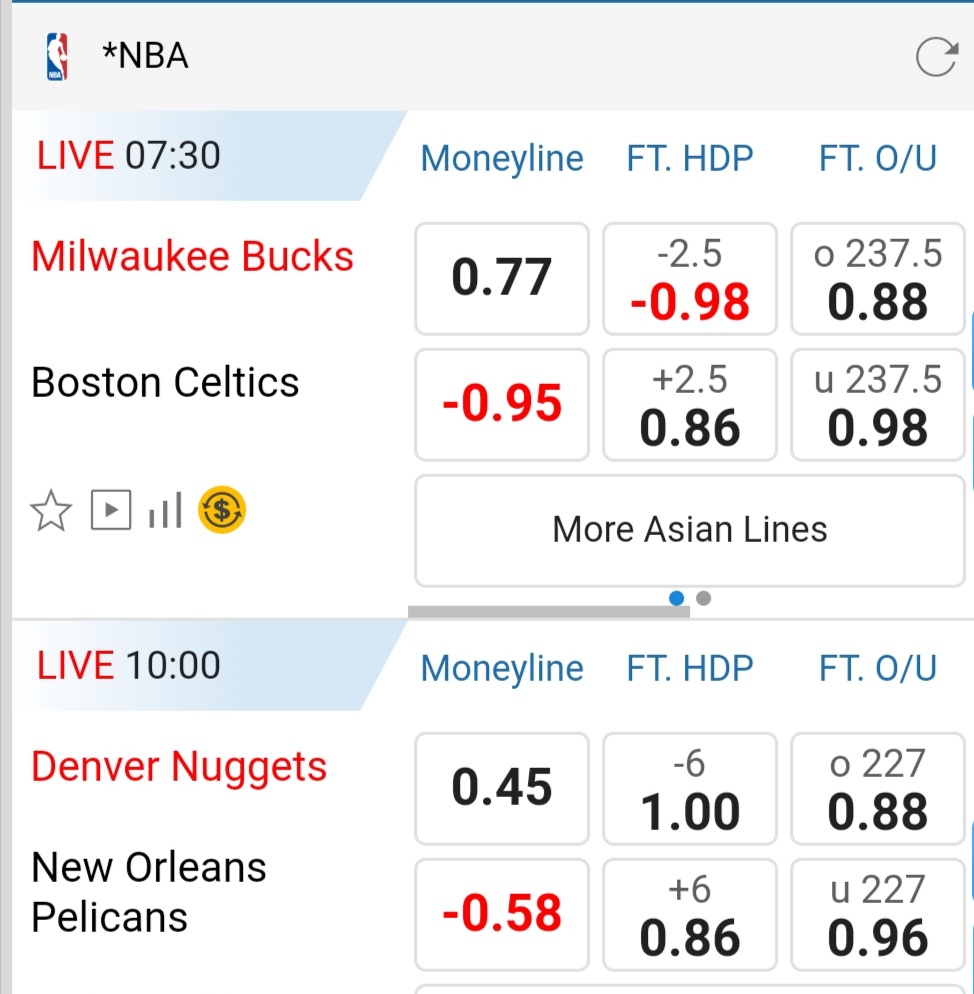Click the NBA league logo
The height and width of the screenshot is (994, 974).
pyautogui.click(x=57, y=57)
